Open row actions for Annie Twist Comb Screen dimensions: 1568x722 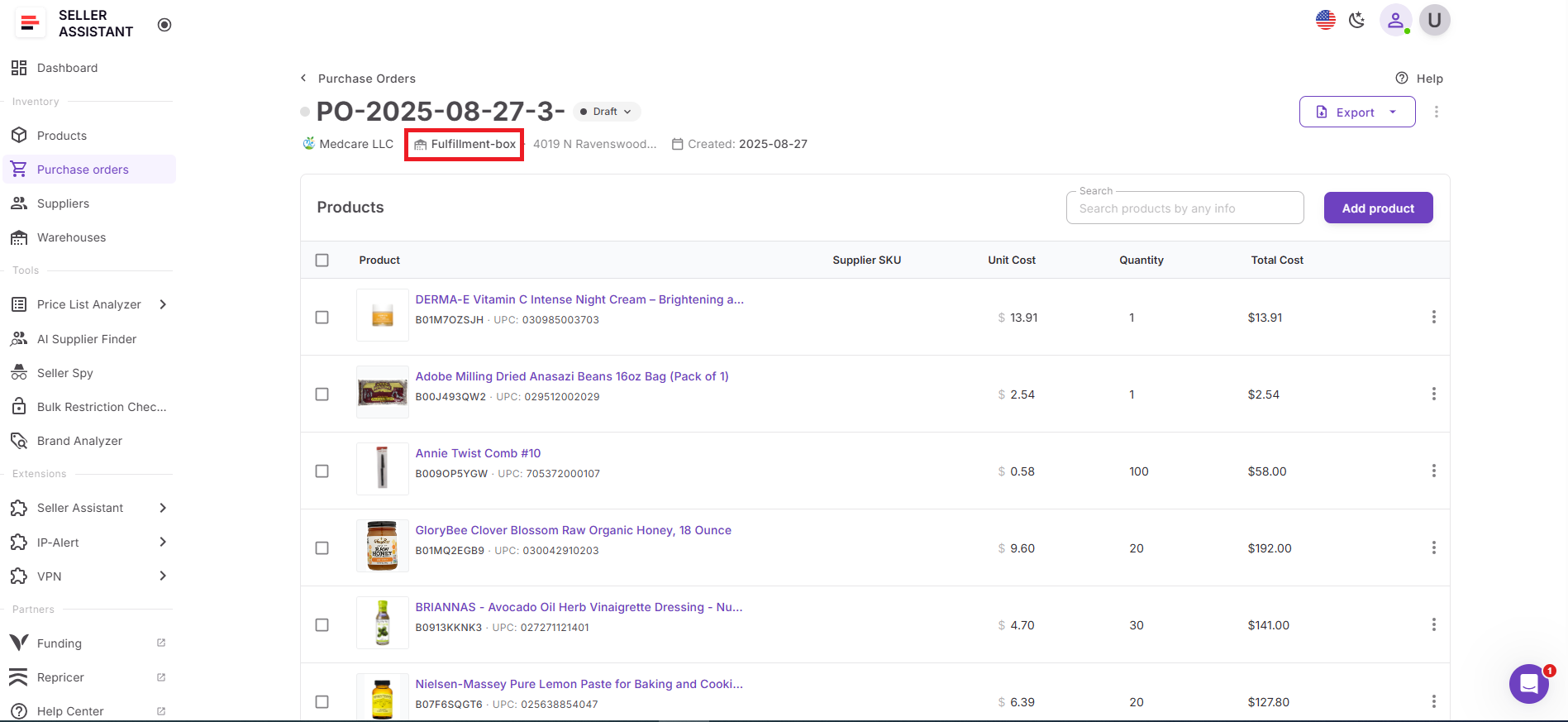point(1433,471)
